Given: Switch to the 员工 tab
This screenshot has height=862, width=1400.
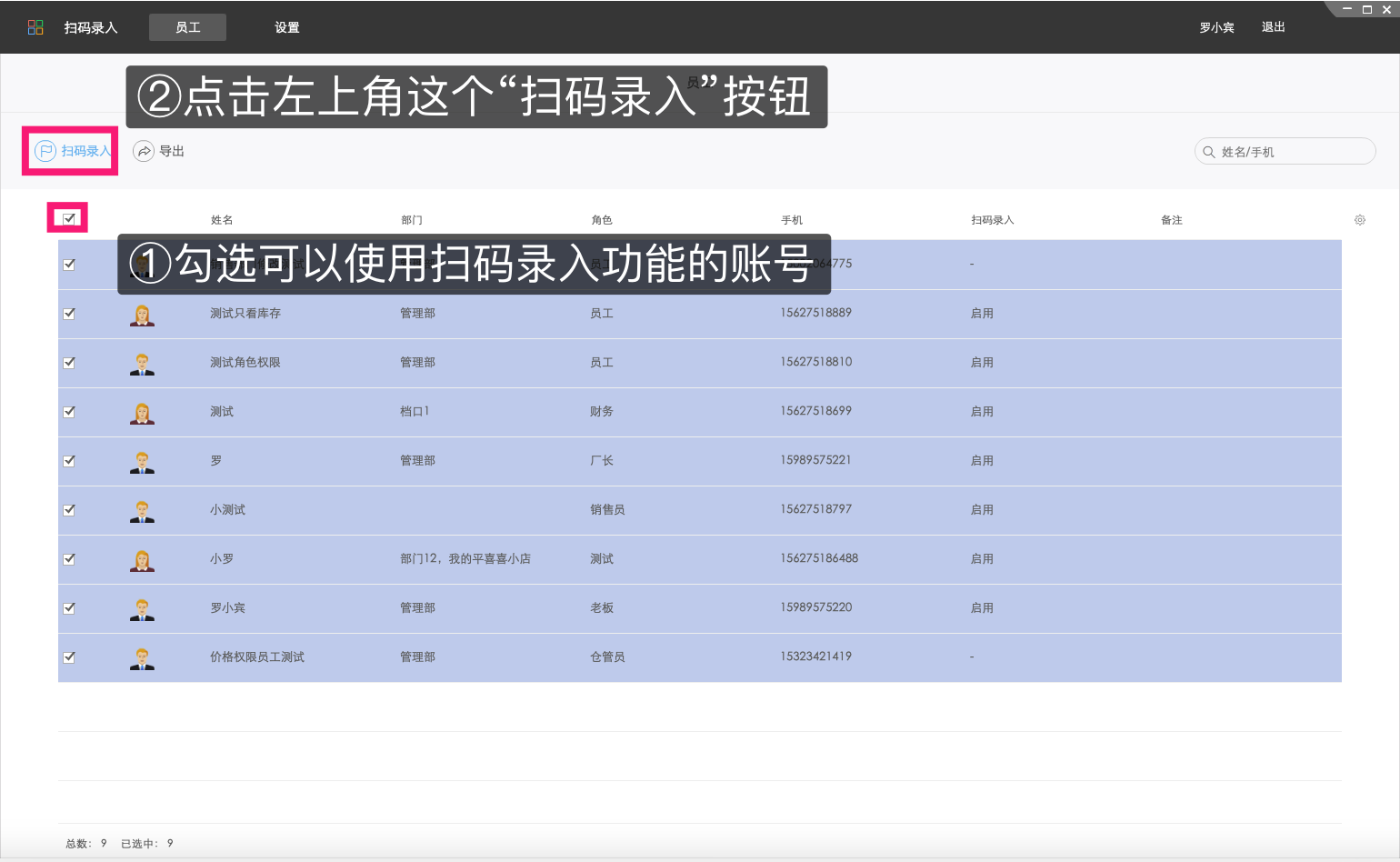Looking at the screenshot, I should coord(187,26).
